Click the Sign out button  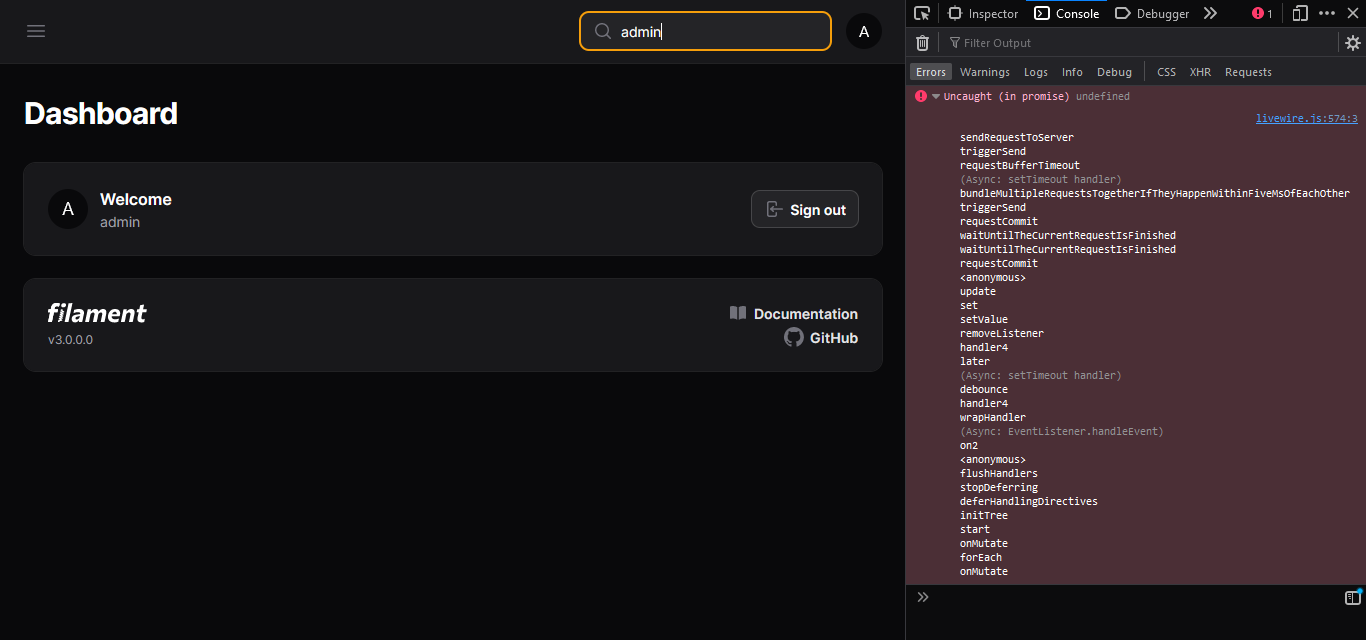point(804,209)
